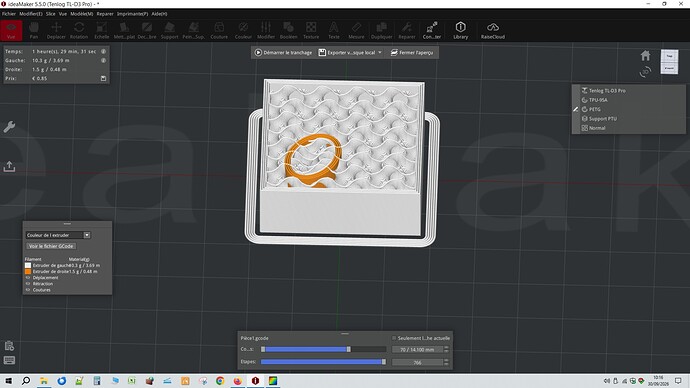
Task: Open the Windows Start menu
Action: (8, 381)
